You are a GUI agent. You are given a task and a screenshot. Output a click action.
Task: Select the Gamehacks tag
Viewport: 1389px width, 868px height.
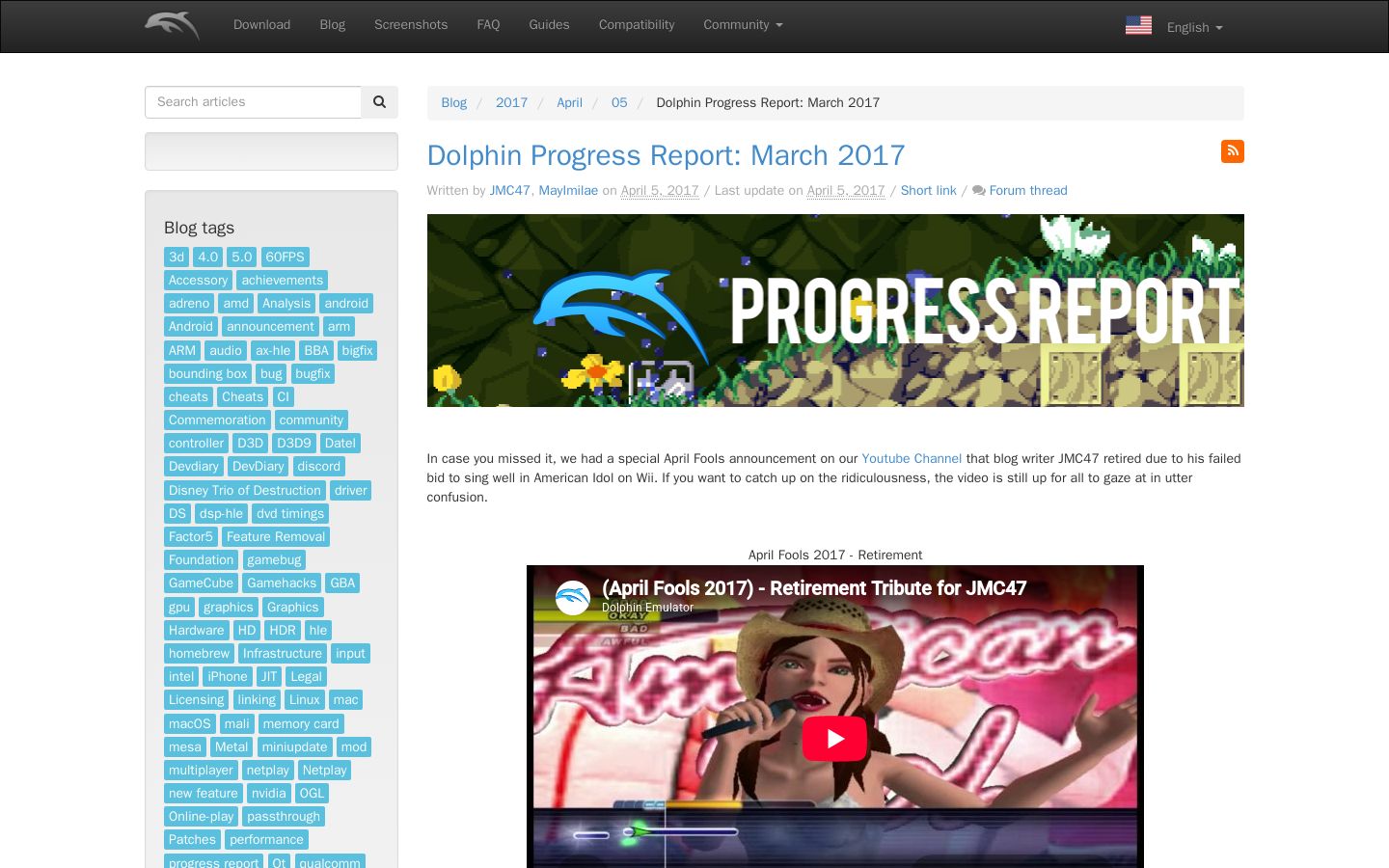pos(282,583)
